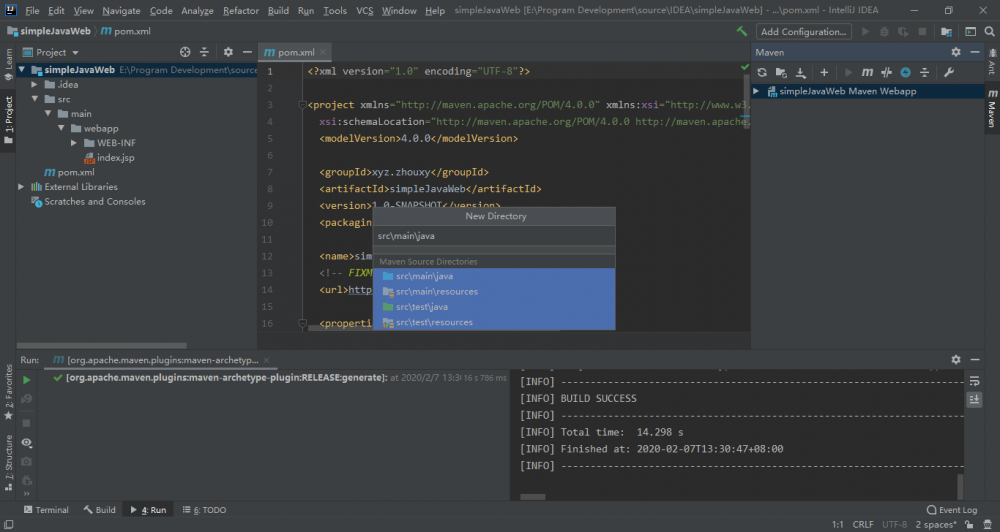The image size is (1000, 532).
Task: Toggle 1: Project tool window stripe
Action: (8, 119)
